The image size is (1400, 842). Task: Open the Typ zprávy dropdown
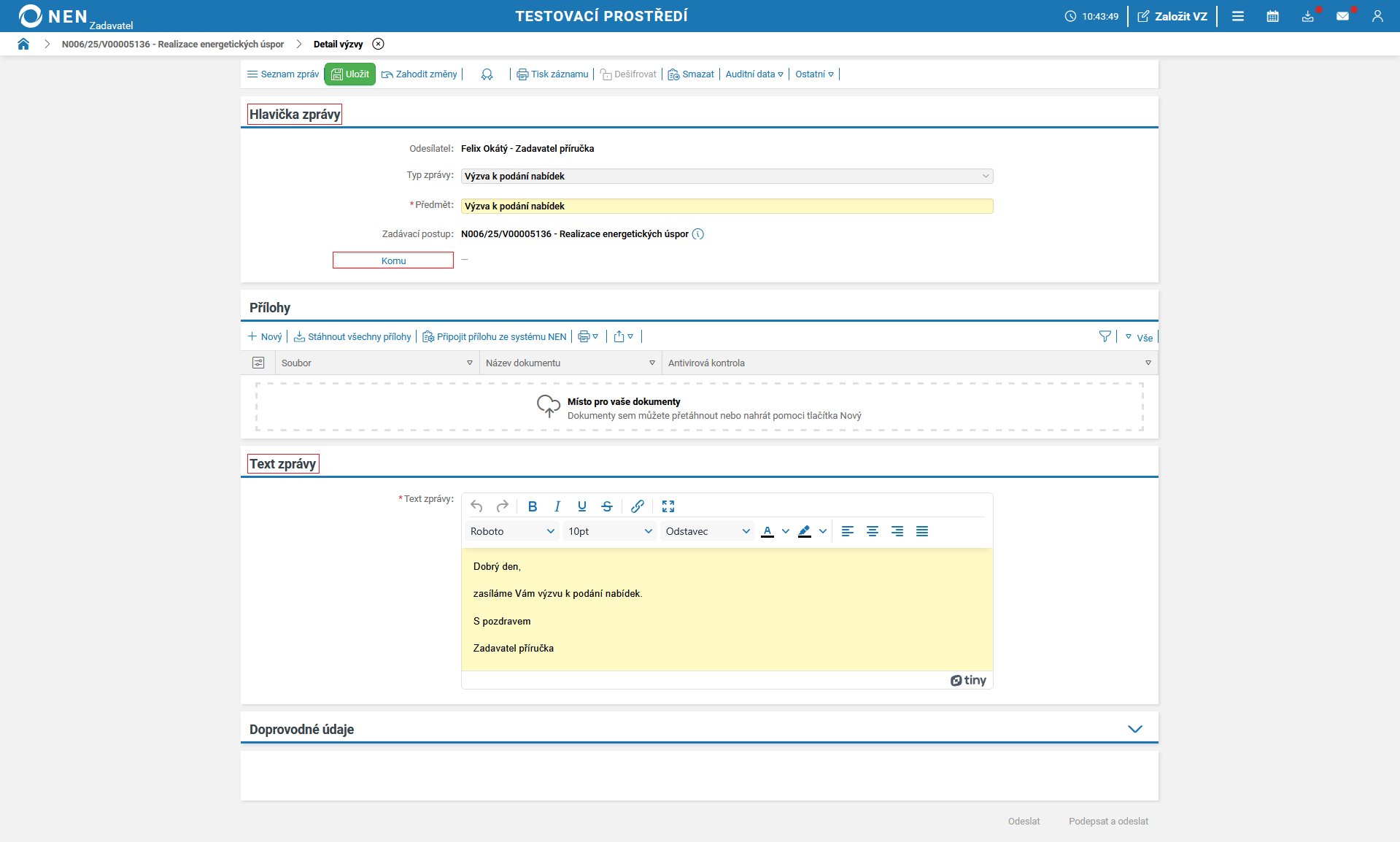point(727,176)
